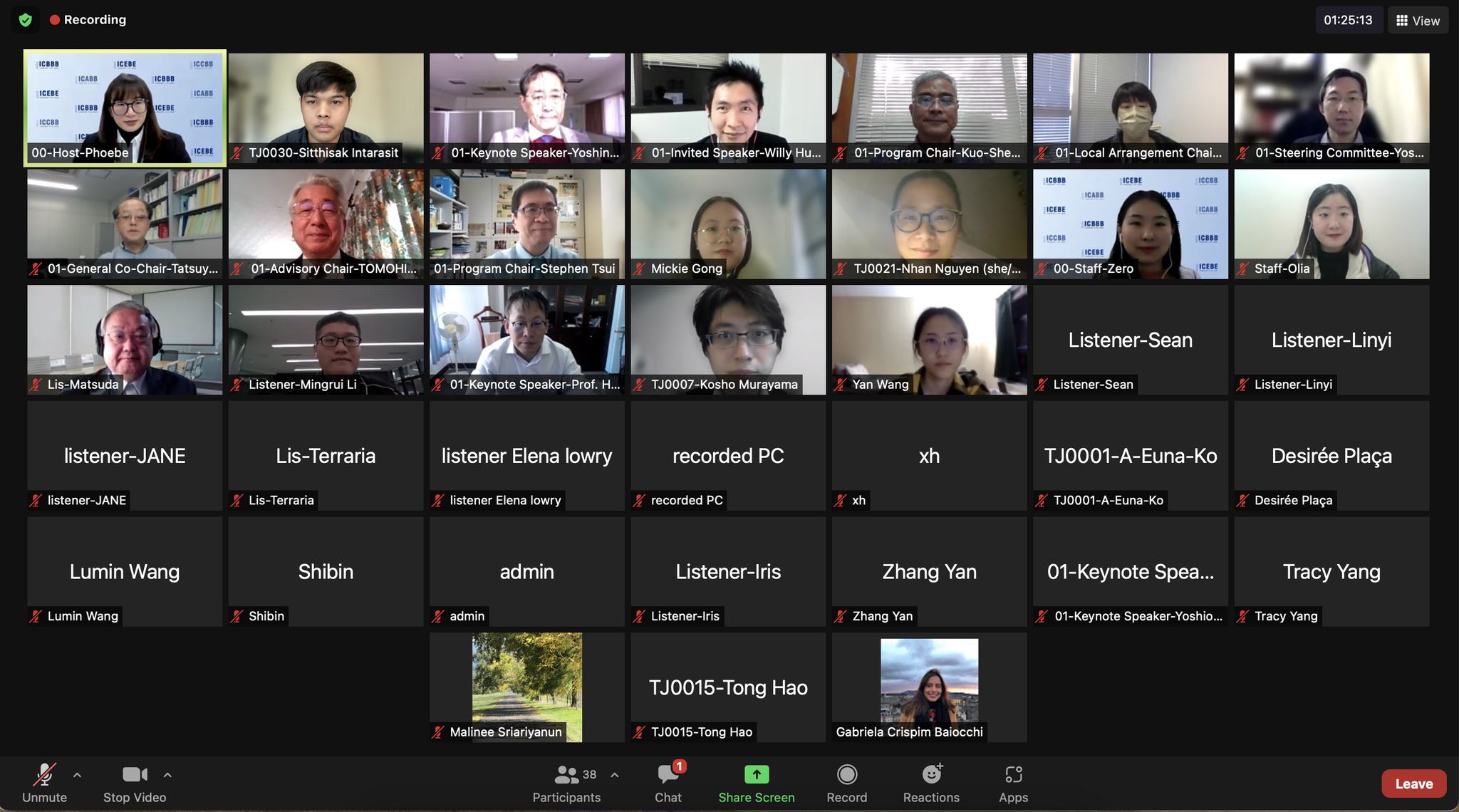
Task: Open the Chat panel icon
Action: [x=668, y=775]
